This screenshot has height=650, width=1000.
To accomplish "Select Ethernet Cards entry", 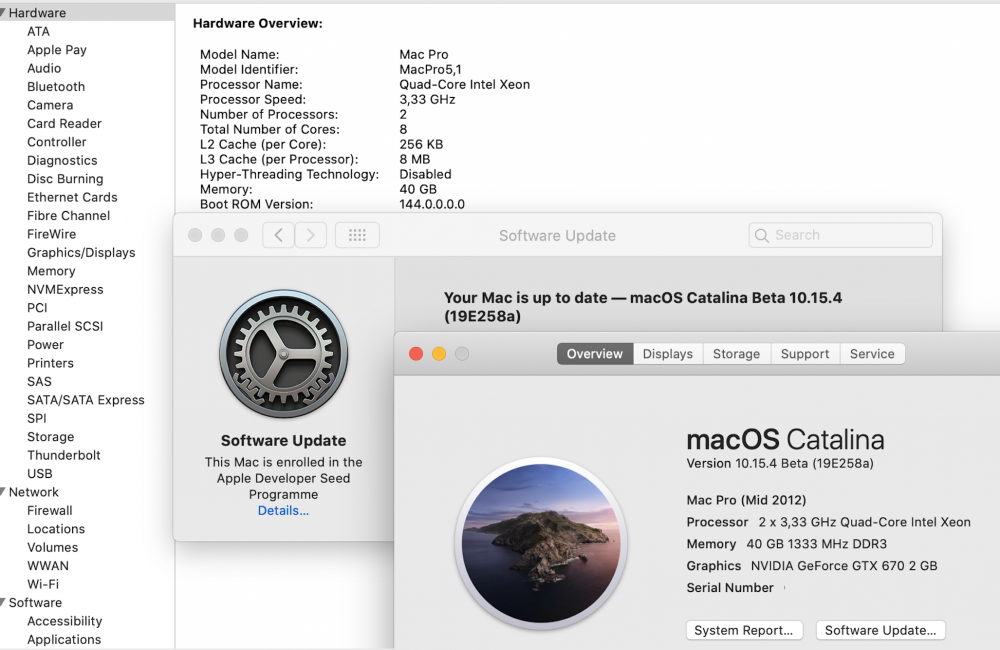I will click(x=72, y=197).
